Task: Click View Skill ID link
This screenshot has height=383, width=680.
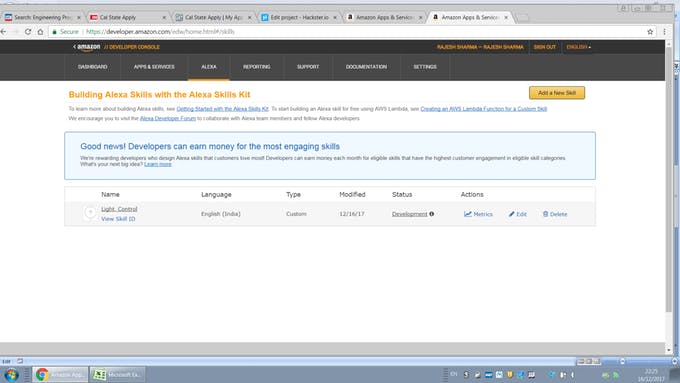Action: tap(118, 219)
